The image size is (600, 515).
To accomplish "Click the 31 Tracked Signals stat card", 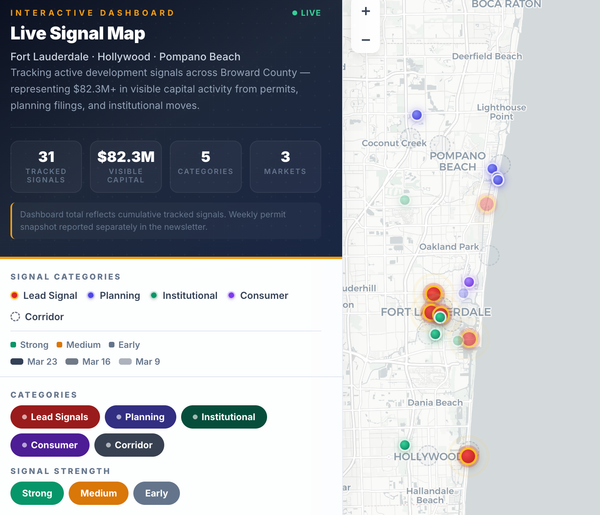I will coord(46,166).
